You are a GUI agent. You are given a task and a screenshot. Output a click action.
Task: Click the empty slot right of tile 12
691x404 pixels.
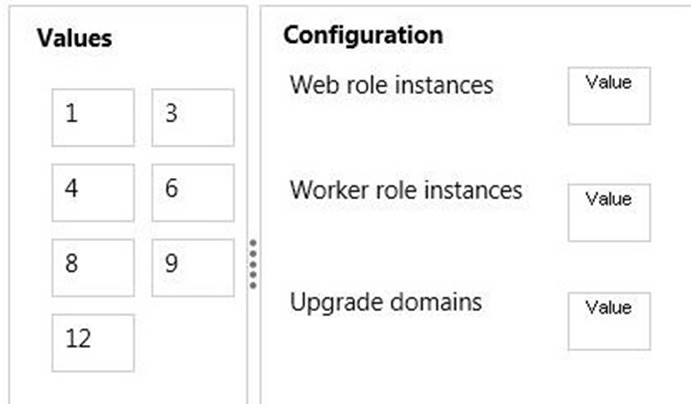(193, 342)
